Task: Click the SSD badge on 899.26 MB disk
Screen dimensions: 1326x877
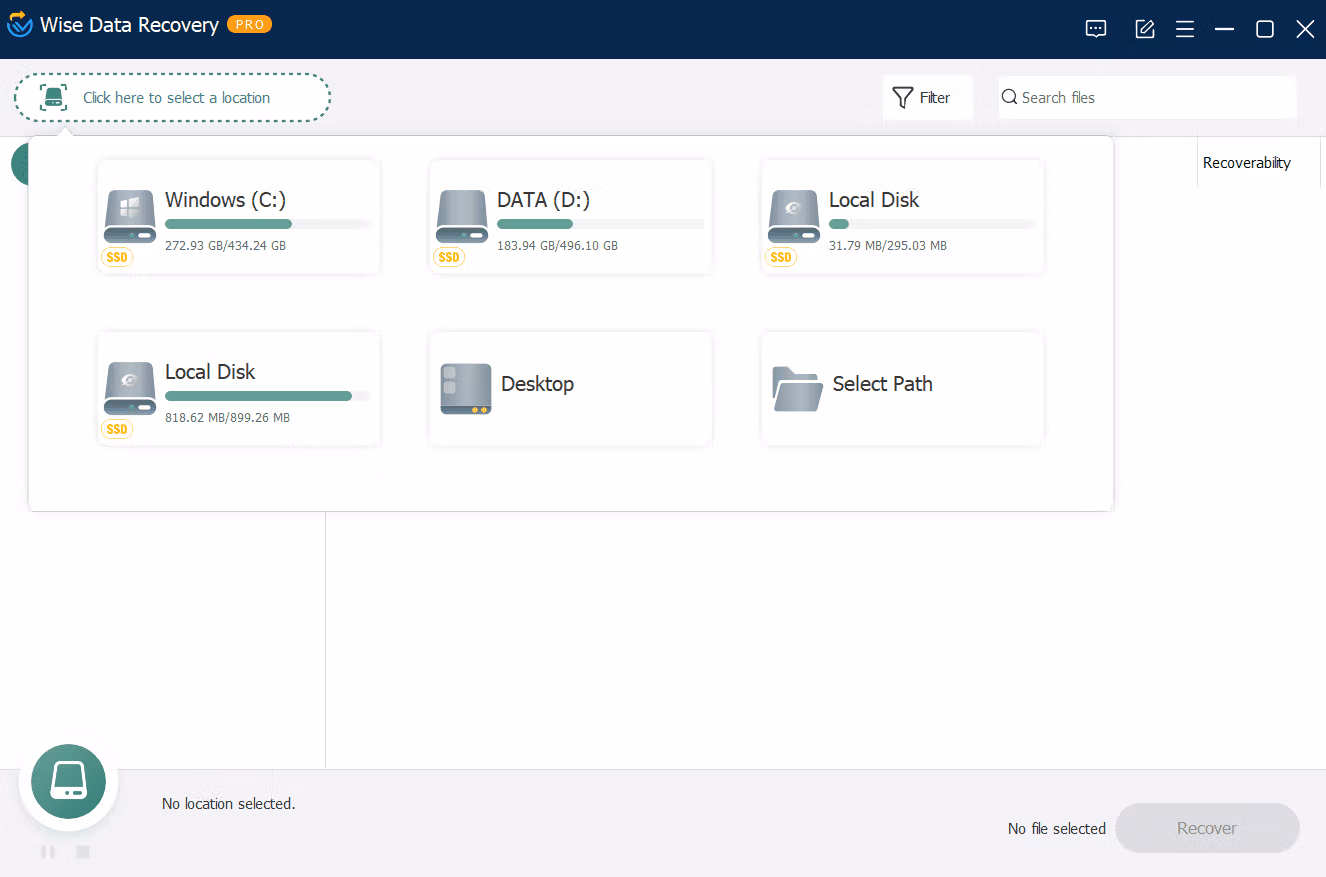Action: [x=117, y=430]
